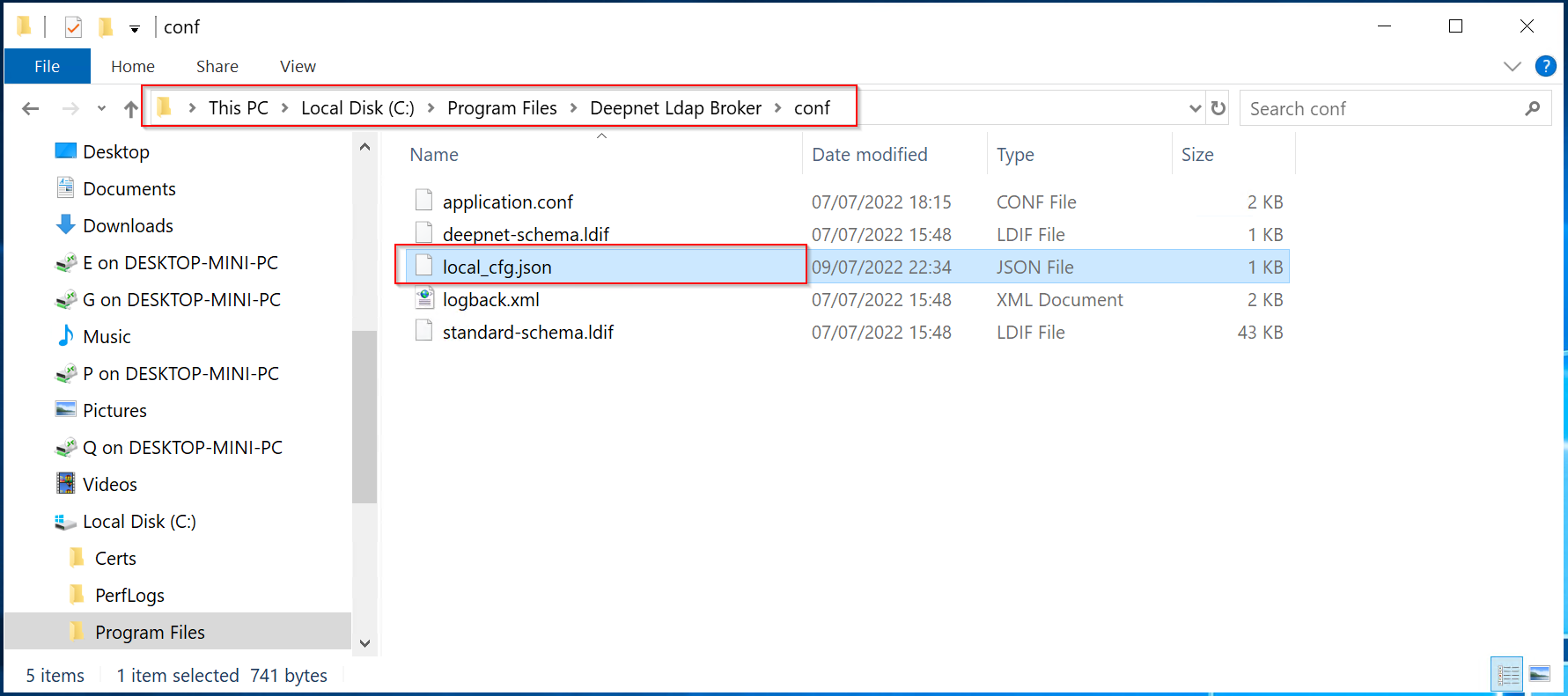
Task: Open the recent locations dropdown arrow
Action: tap(101, 109)
